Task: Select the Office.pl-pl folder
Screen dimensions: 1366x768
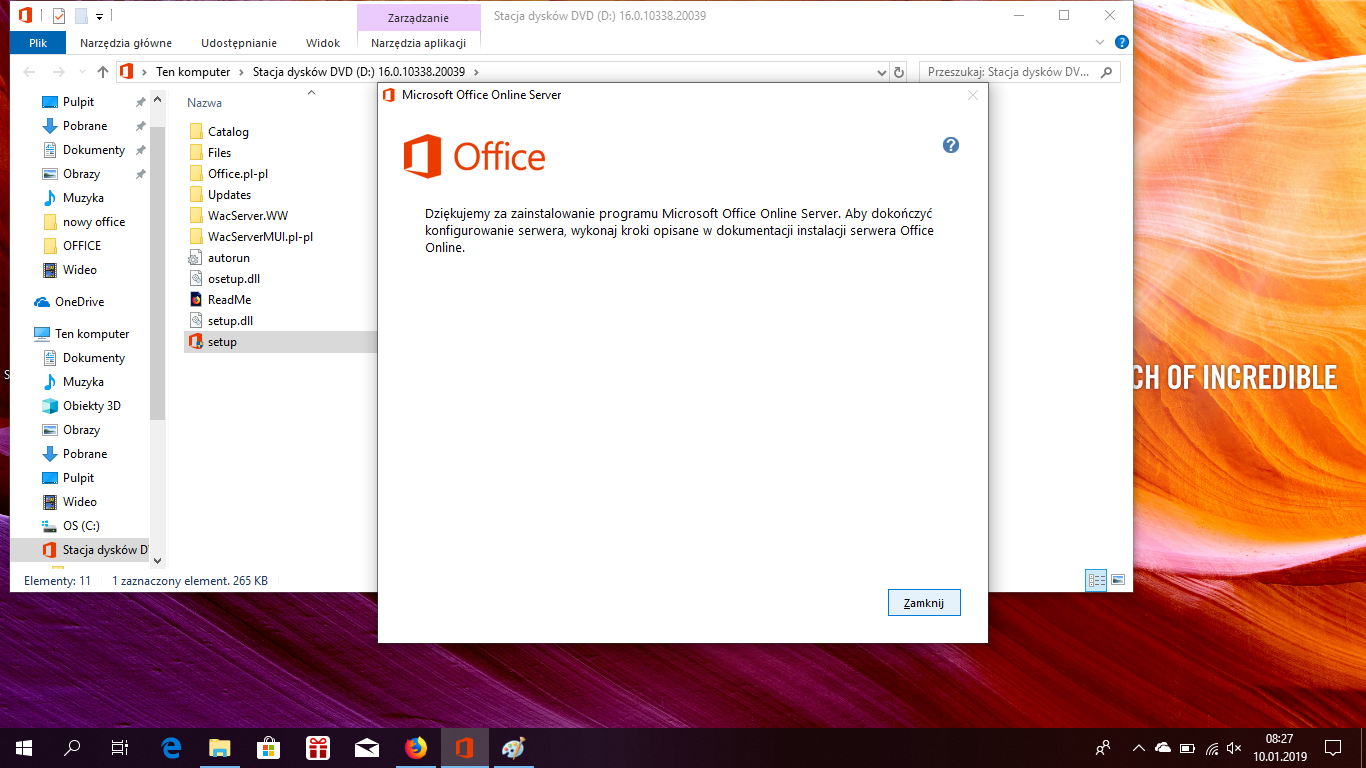Action: (238, 174)
